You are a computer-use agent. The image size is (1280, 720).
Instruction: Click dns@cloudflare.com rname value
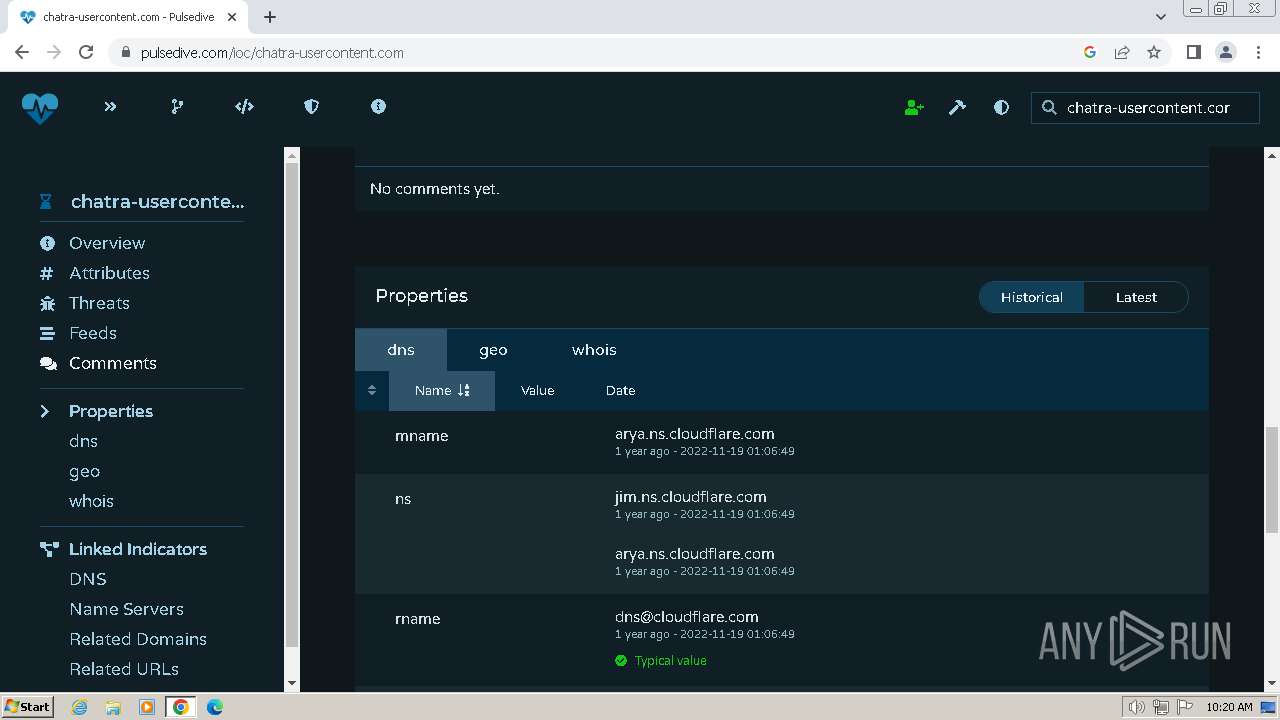coord(687,617)
